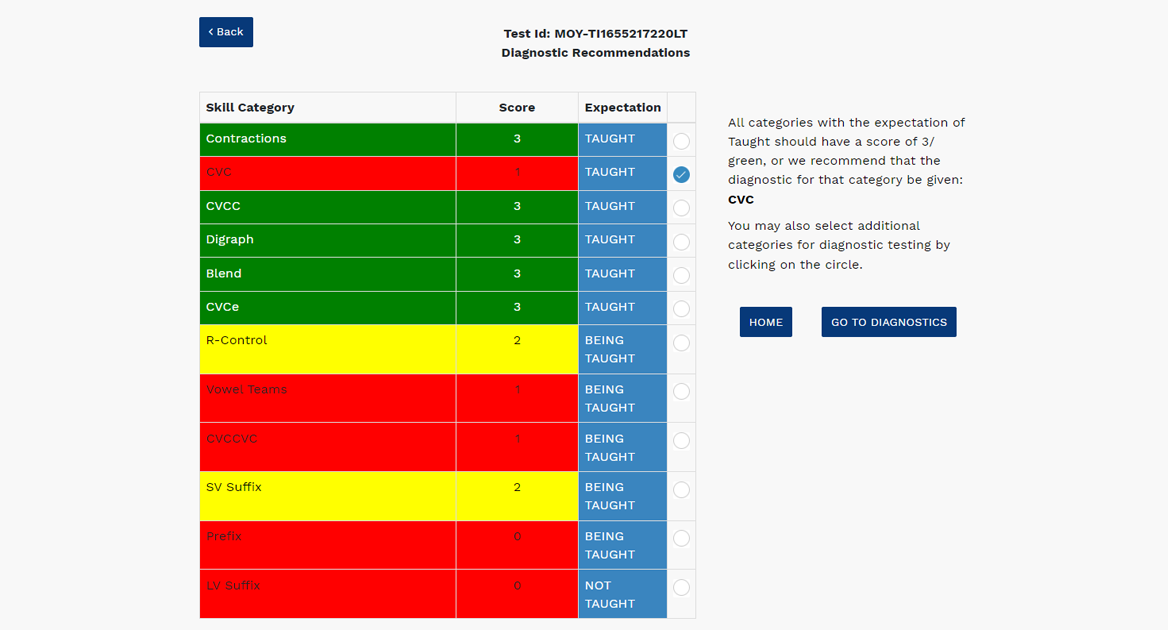Check the CVCCVC row circle

[x=681, y=440]
